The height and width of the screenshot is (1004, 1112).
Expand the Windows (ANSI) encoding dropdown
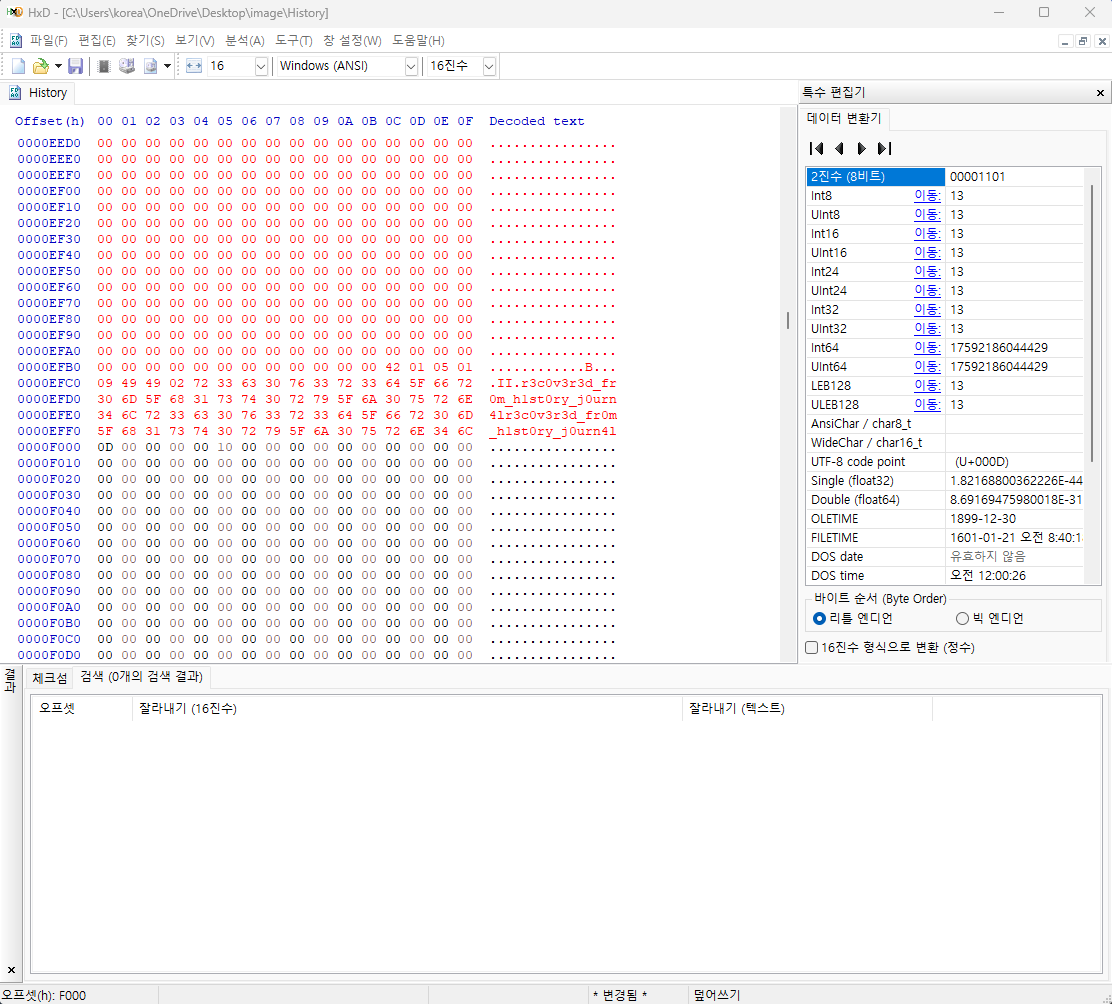tap(411, 66)
